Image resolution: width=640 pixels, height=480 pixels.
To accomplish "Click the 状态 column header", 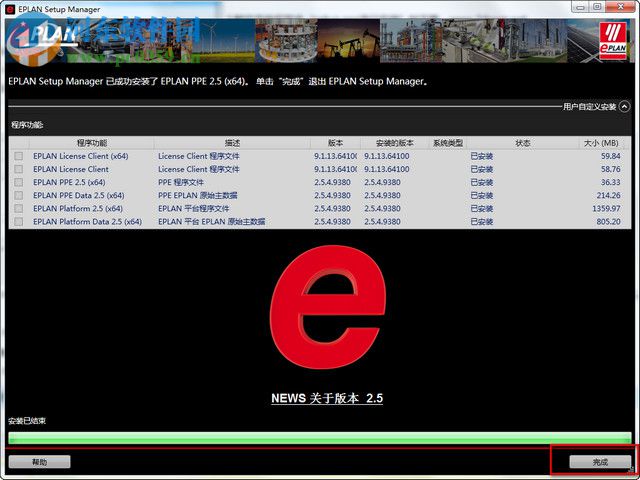I will (522, 143).
